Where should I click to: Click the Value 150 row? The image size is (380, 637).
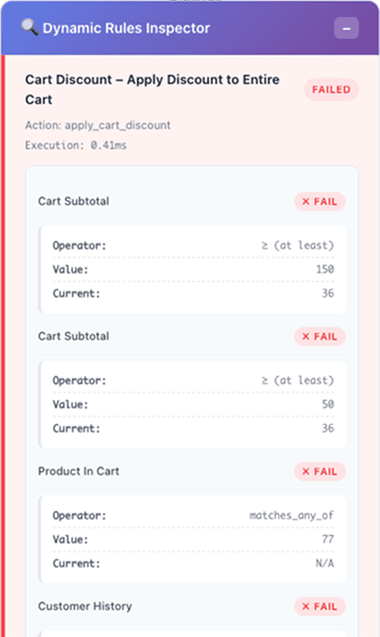pyautogui.click(x=193, y=269)
